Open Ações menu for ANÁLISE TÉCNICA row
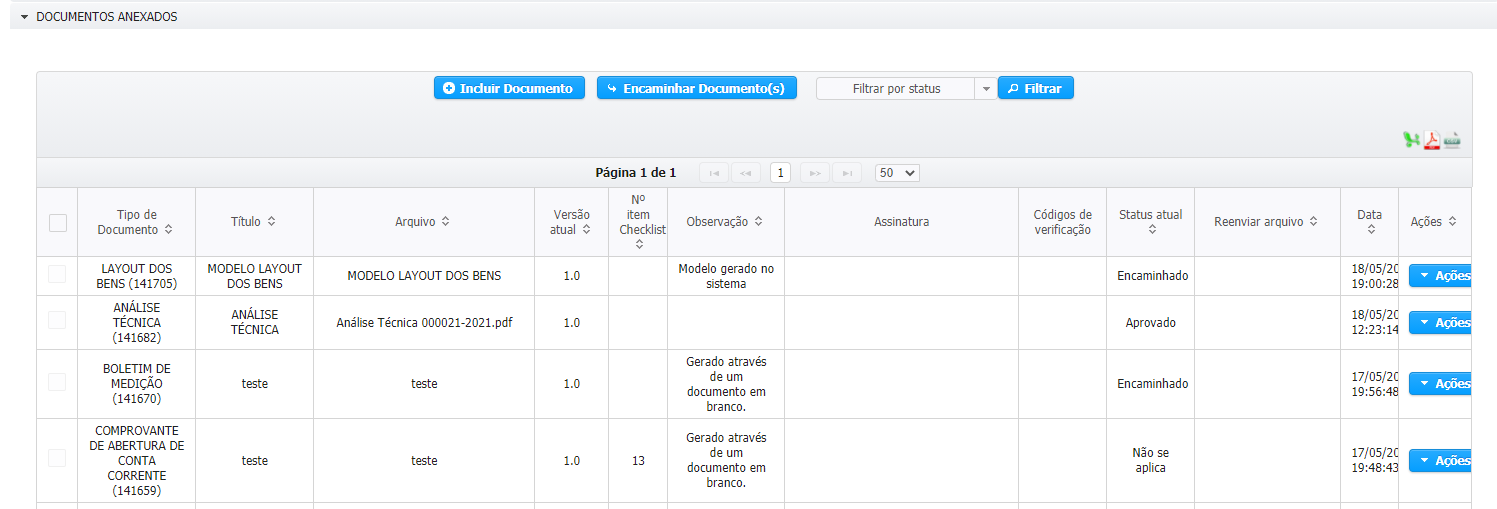Screen dimensions: 1497x509 pos(1440,322)
